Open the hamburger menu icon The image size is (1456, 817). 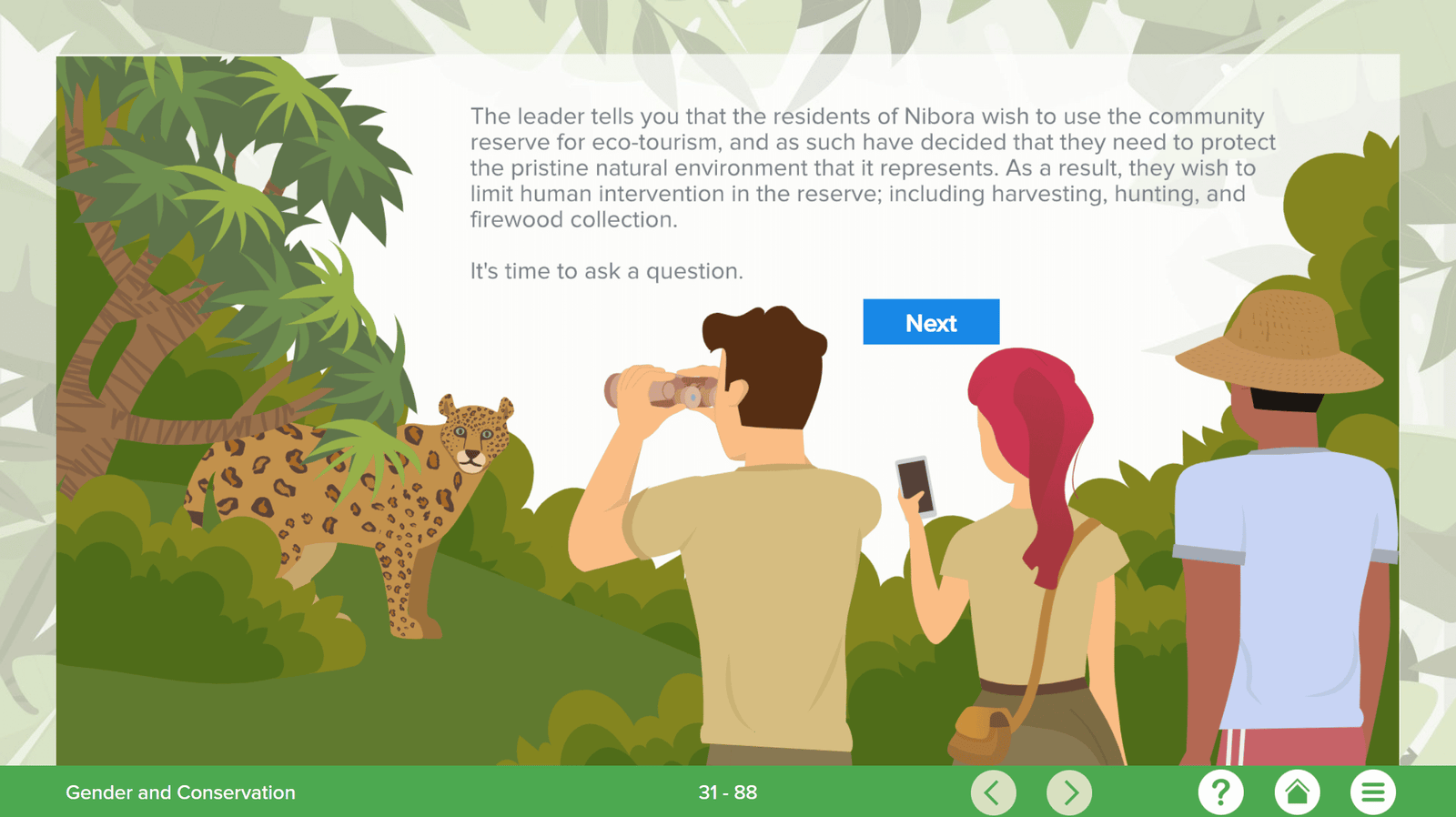click(1372, 792)
